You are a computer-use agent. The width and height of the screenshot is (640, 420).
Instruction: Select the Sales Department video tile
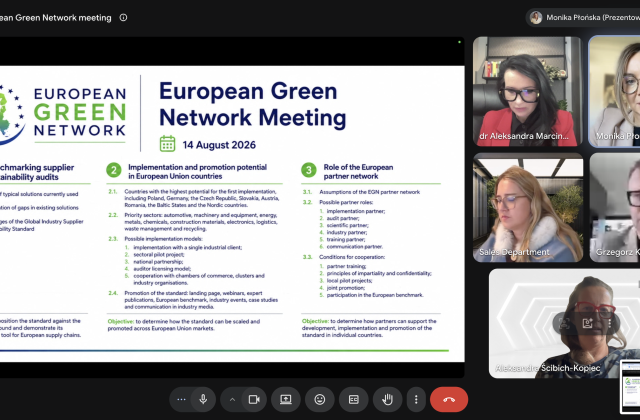coord(528,207)
